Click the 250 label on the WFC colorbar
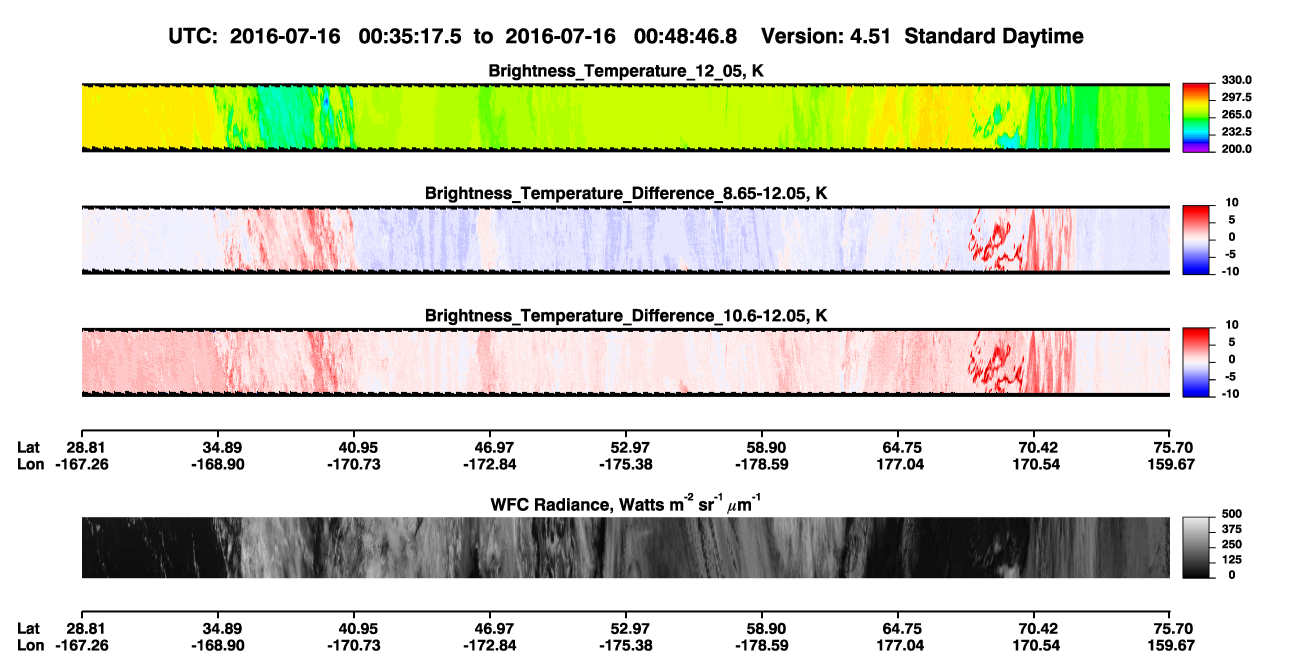Viewport: 1300px width, 667px height. [1230, 546]
